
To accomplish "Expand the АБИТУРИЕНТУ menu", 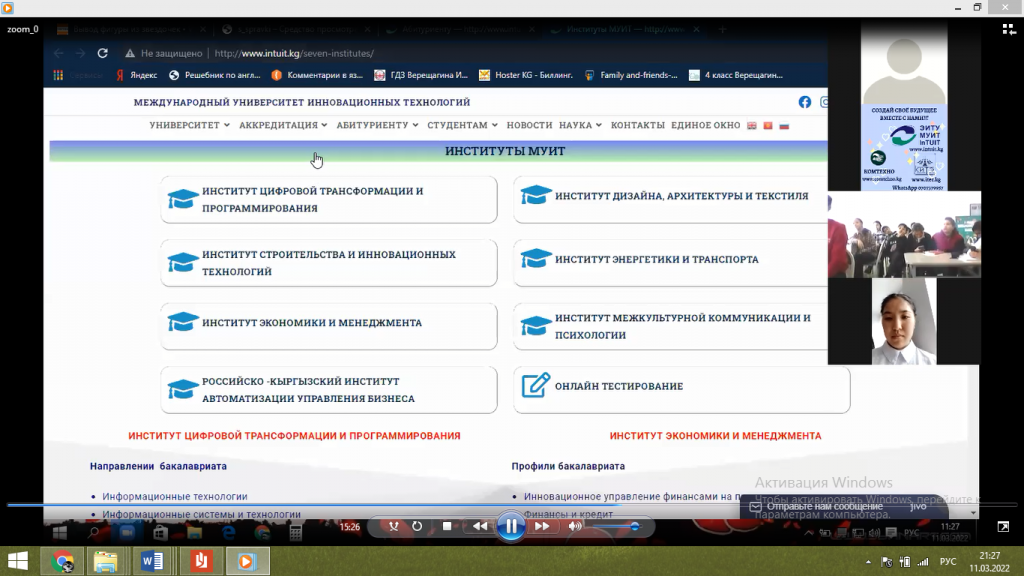I will [377, 125].
